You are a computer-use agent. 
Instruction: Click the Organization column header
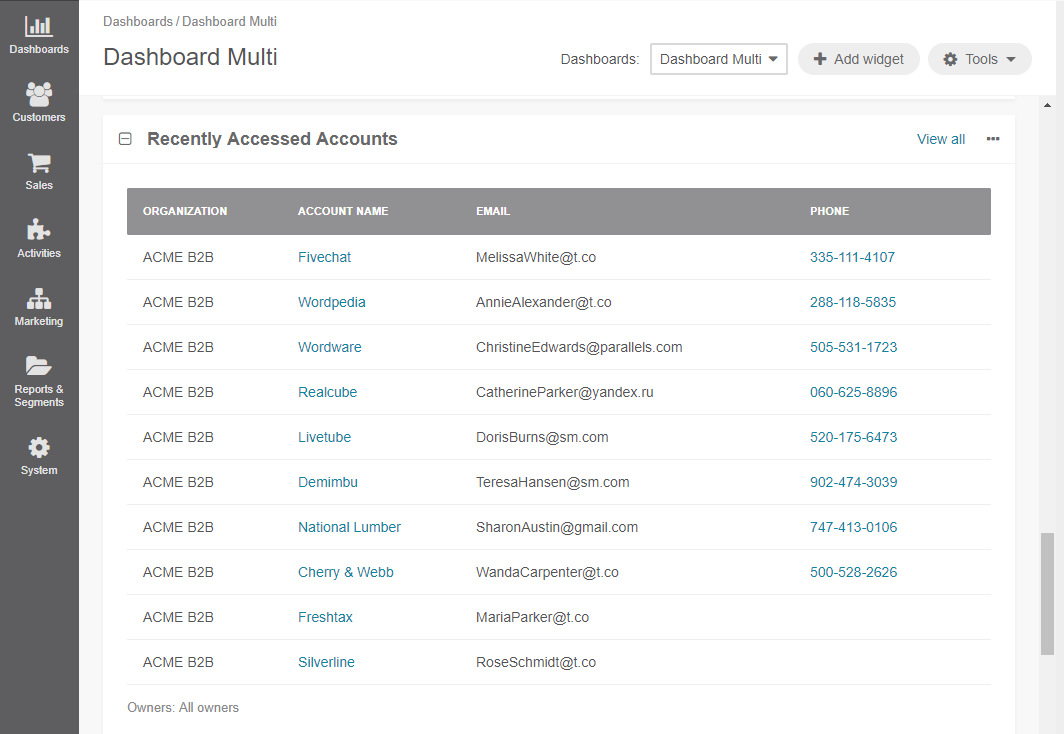coord(185,211)
